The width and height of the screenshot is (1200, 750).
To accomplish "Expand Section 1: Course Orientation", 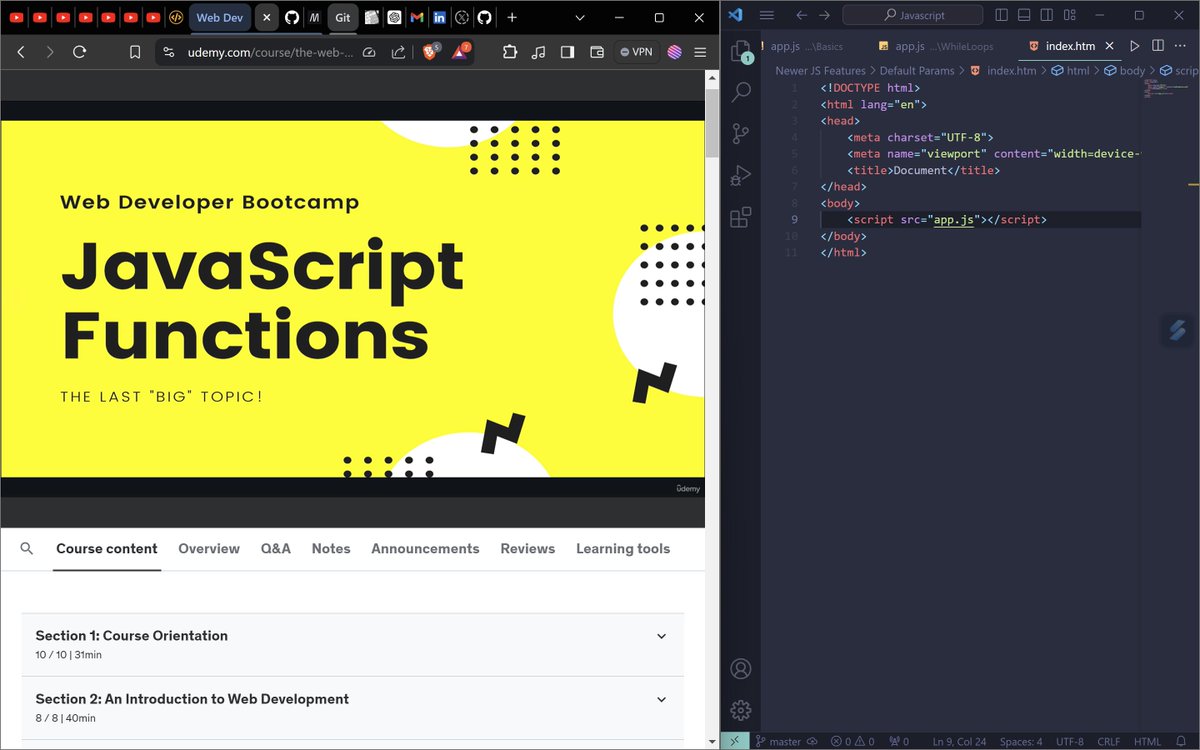I will (x=352, y=645).
